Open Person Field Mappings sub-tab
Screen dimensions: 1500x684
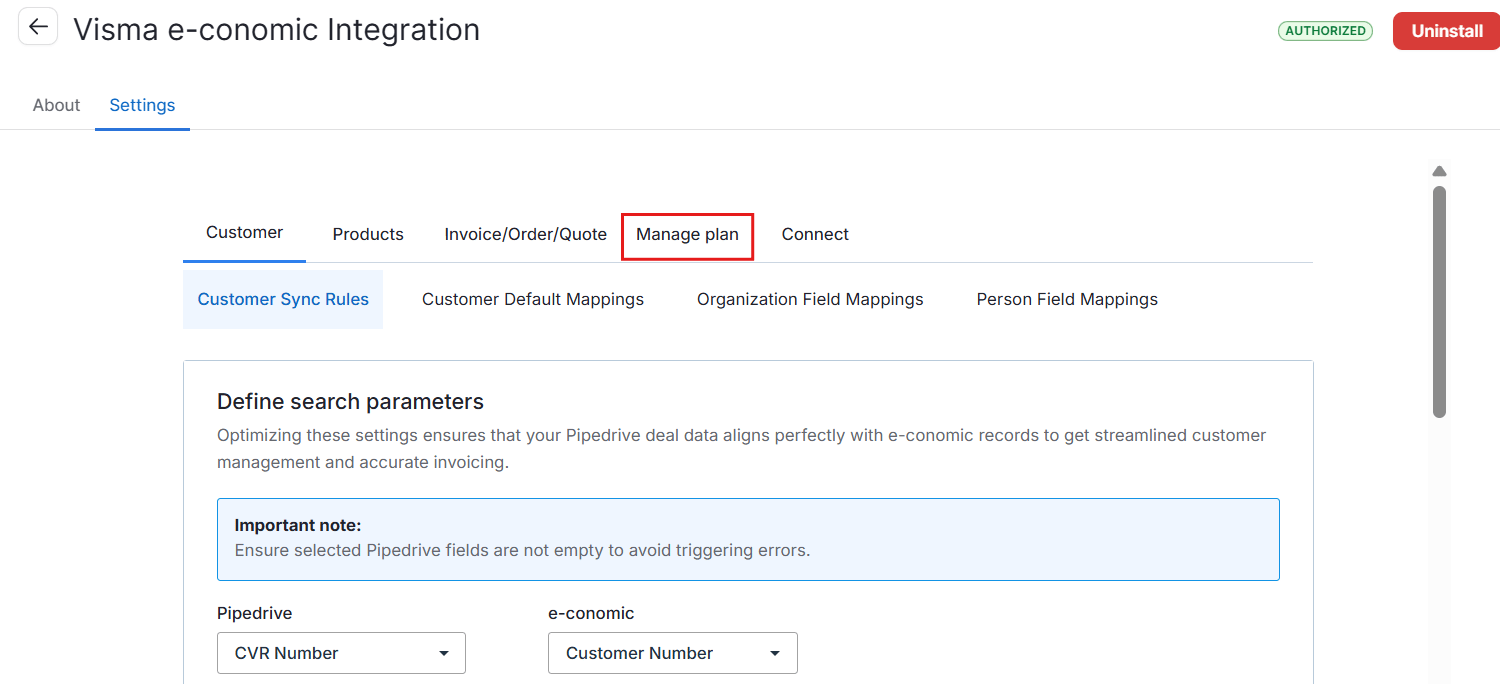pos(1067,299)
